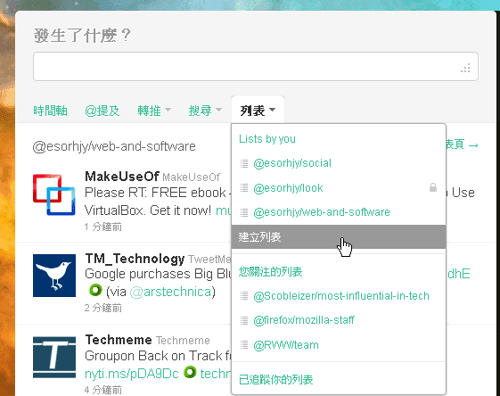Open the Techmeme avatar

[54, 357]
